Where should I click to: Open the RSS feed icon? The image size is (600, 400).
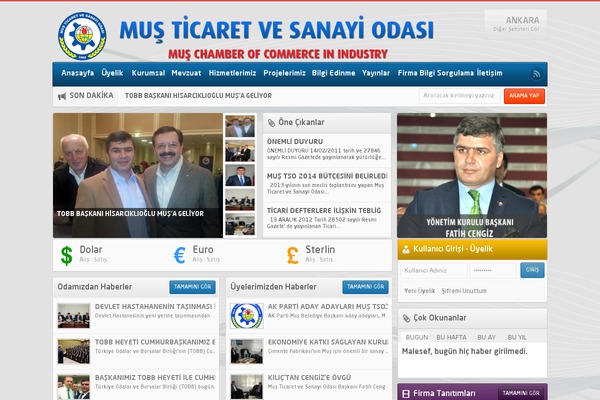[x=536, y=74]
